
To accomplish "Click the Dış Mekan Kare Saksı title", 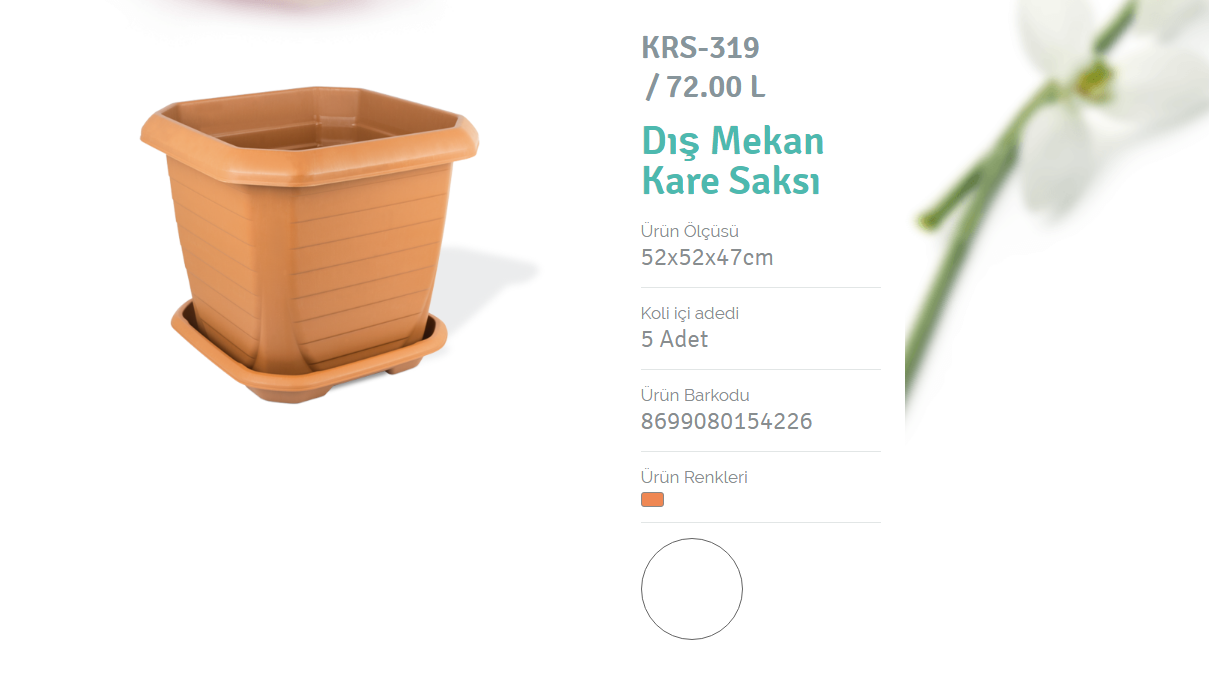I will tap(733, 161).
